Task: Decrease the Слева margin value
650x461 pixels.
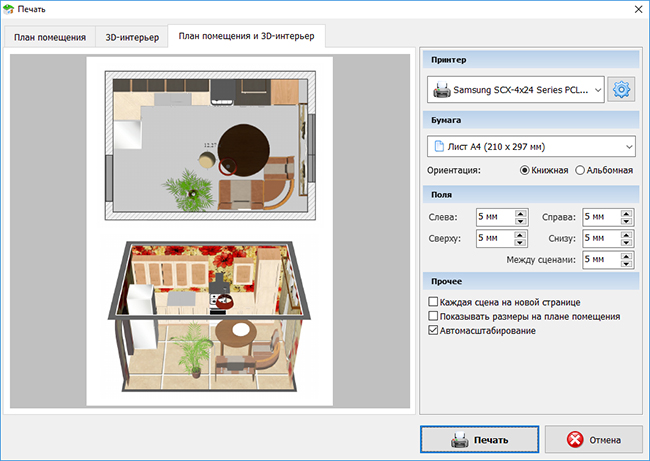Action: point(521,221)
